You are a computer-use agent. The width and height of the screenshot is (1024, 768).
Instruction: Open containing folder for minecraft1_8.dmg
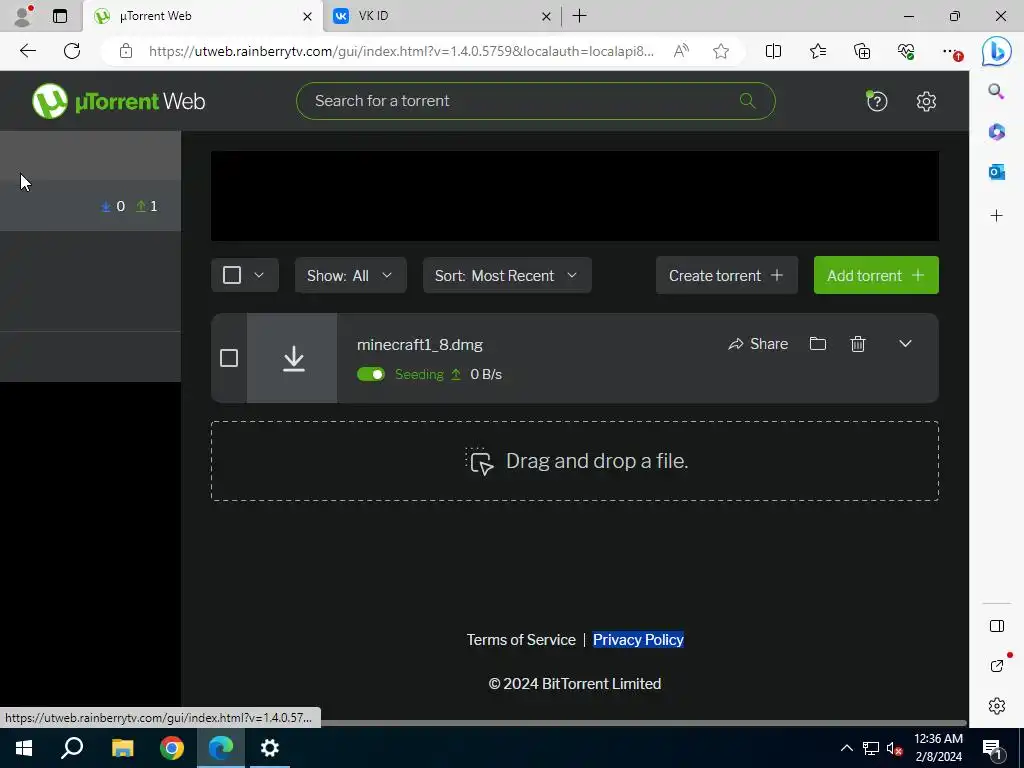click(818, 344)
